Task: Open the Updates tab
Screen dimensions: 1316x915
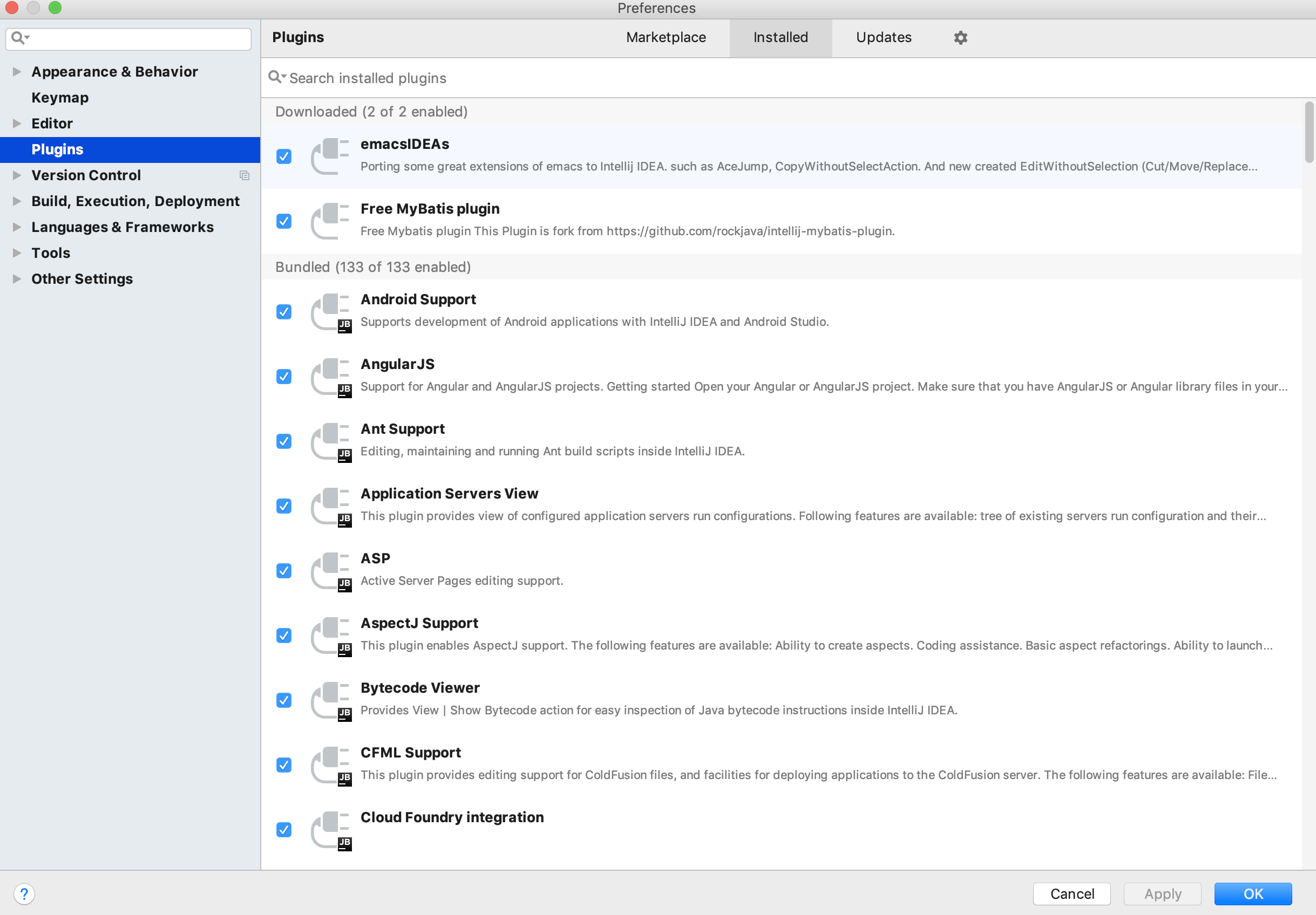Action: [883, 37]
